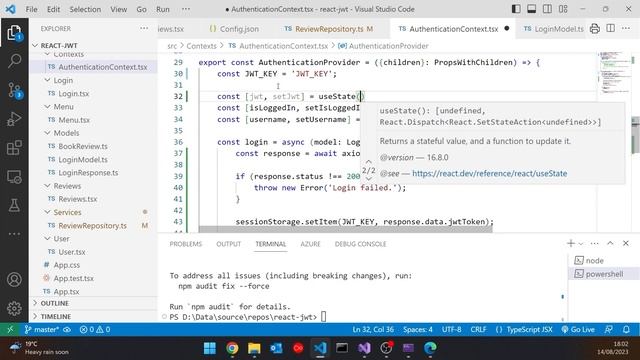Viewport: 640px width, 360px height.
Task: Open errors and warnings count
Action: tap(95, 329)
